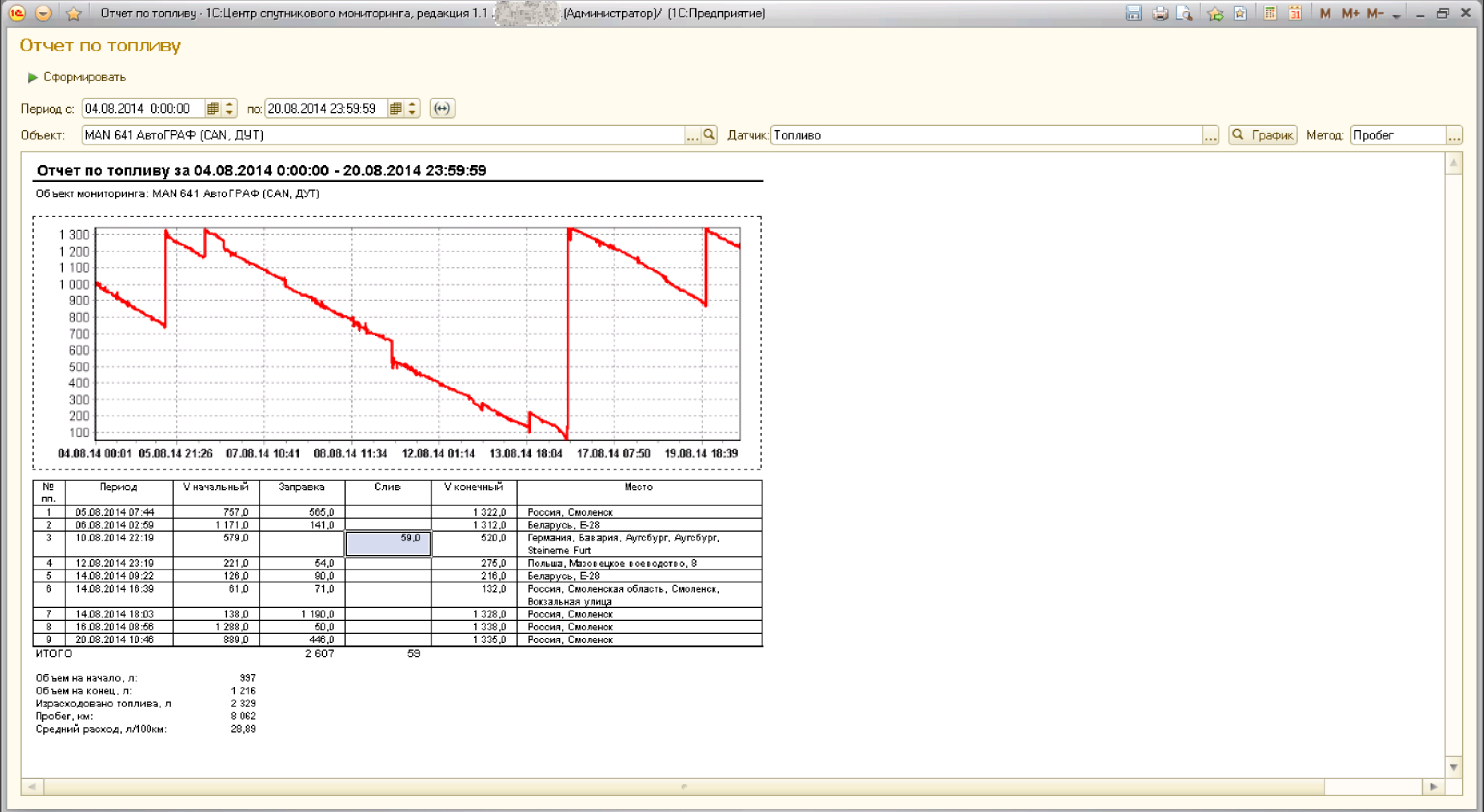Viewport: 1484px width, 812px height.
Task: Click the V конечный column header
Action: pos(473,493)
